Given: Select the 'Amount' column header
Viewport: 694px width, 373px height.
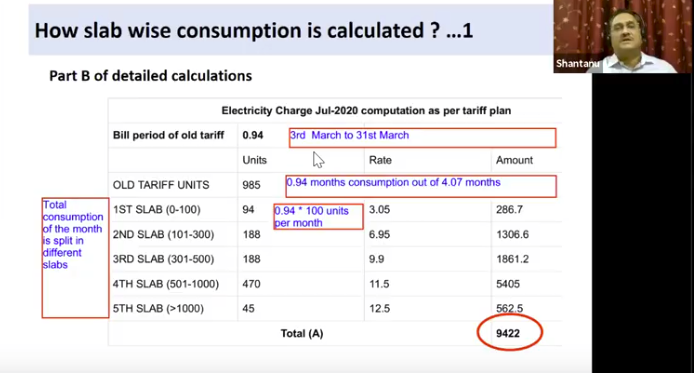Looking at the screenshot, I should [x=514, y=160].
